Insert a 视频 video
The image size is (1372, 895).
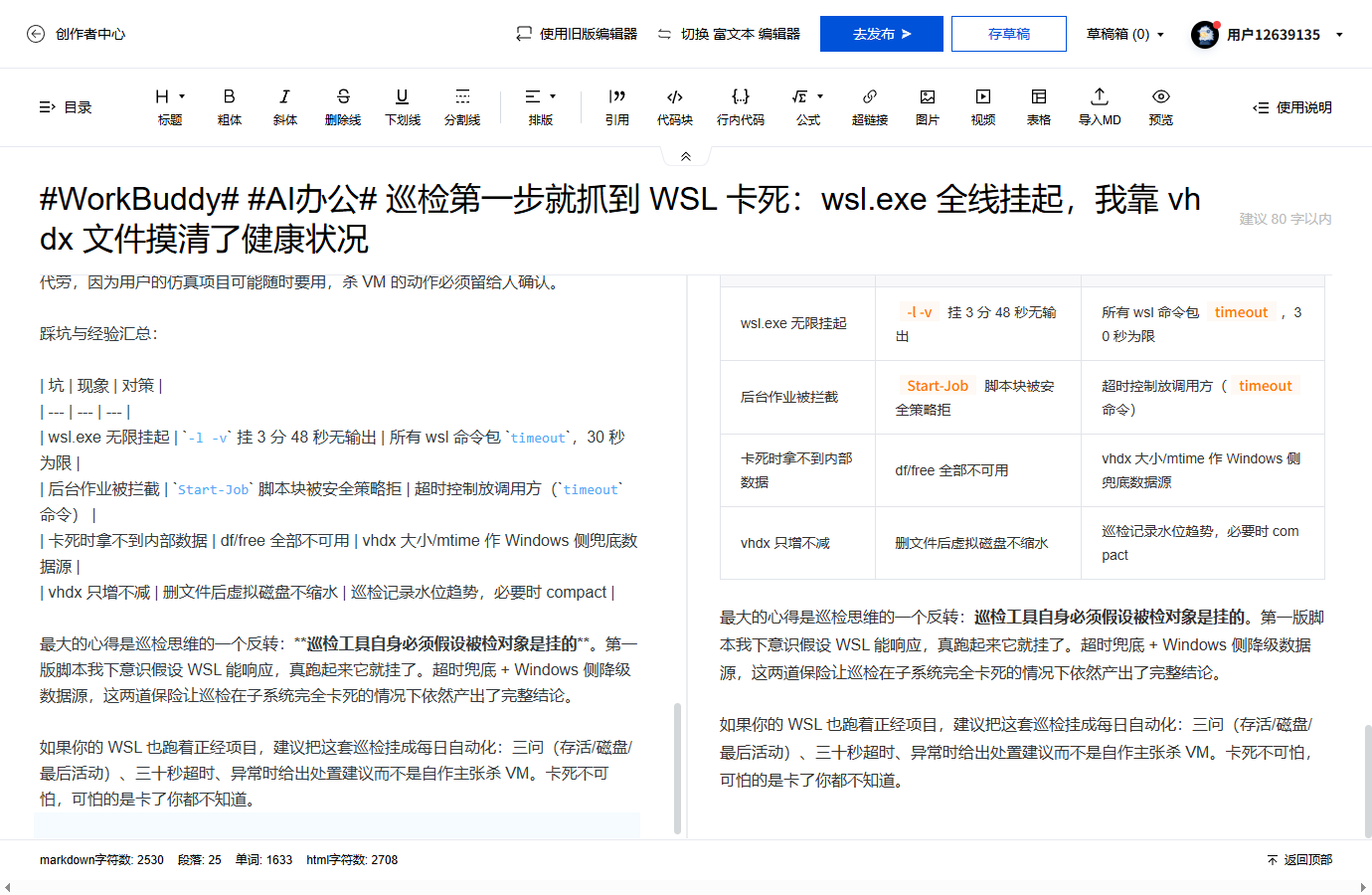pyautogui.click(x=983, y=107)
